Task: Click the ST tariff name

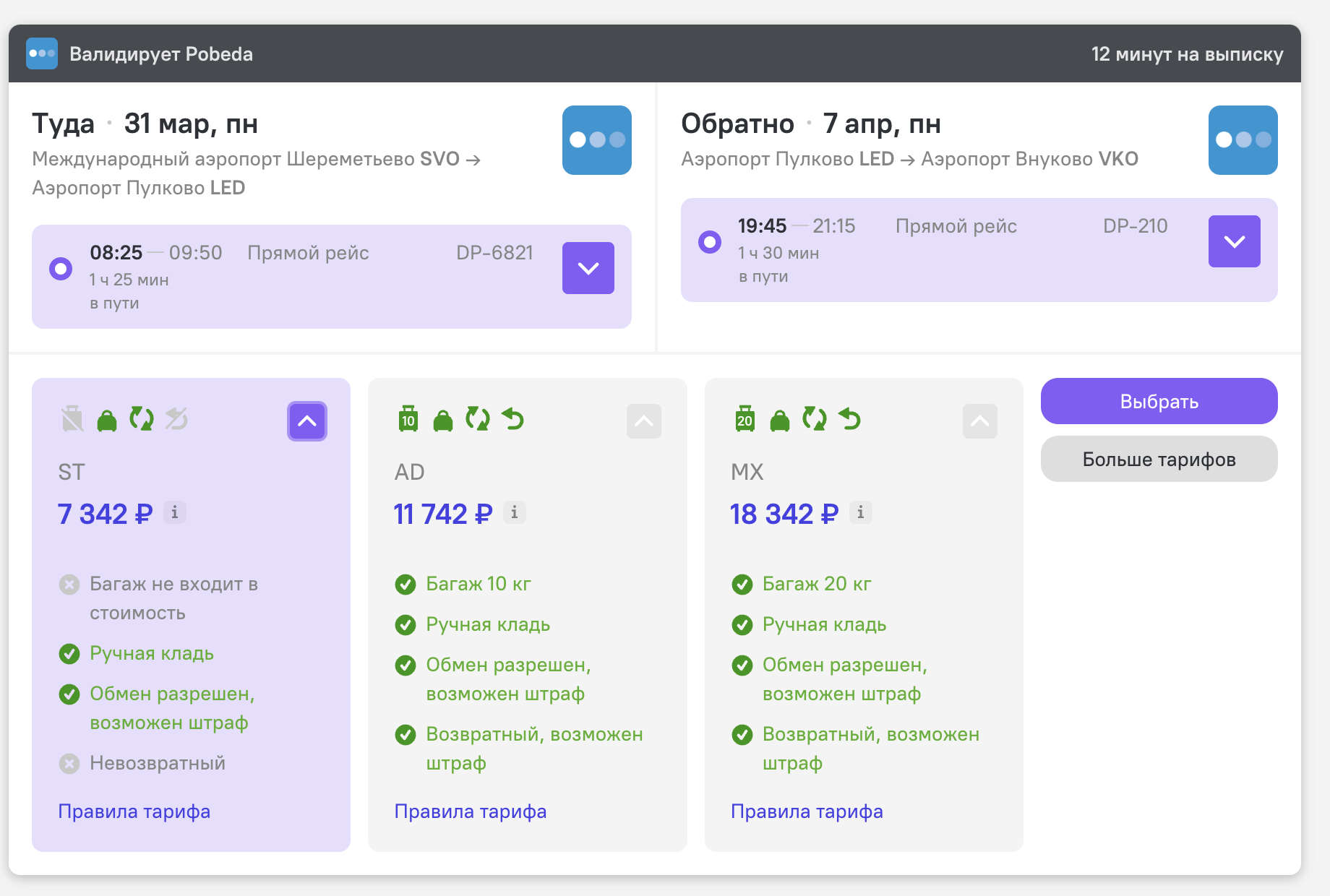Action: [72, 472]
